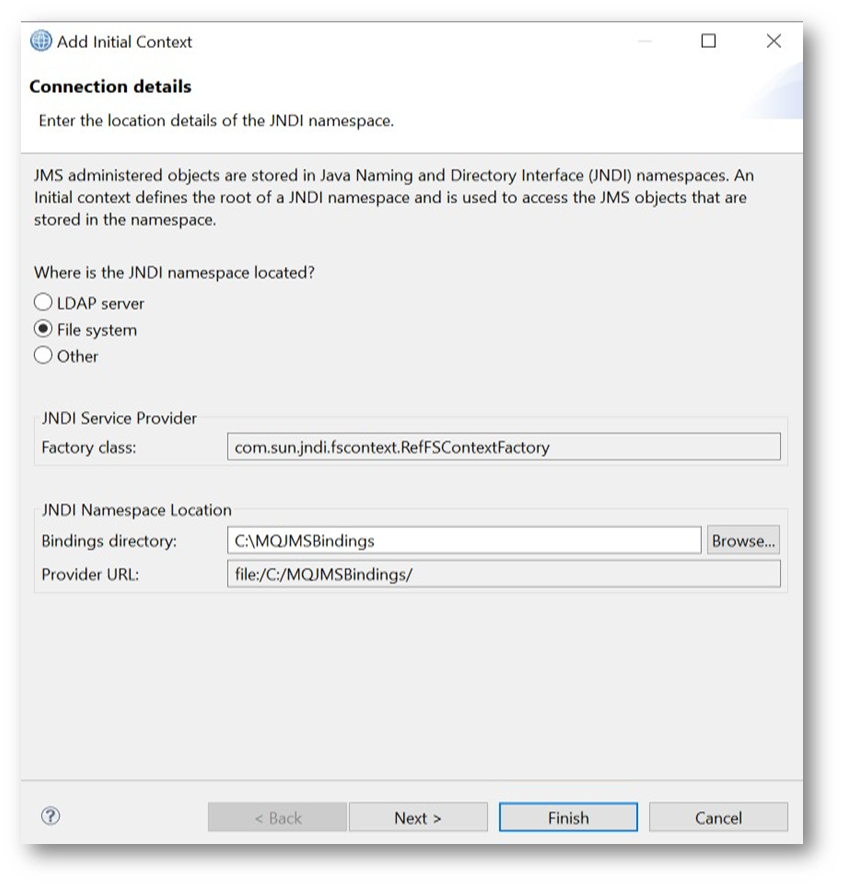Minimize the Add Initial Context window
845x886 pixels.
click(x=645, y=41)
